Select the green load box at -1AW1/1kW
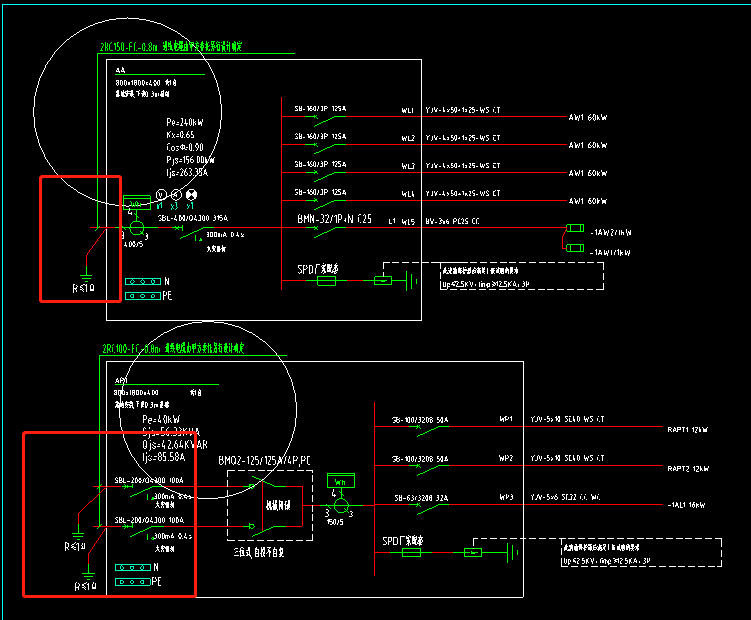Screen dimensions: 751x620 coord(575,248)
